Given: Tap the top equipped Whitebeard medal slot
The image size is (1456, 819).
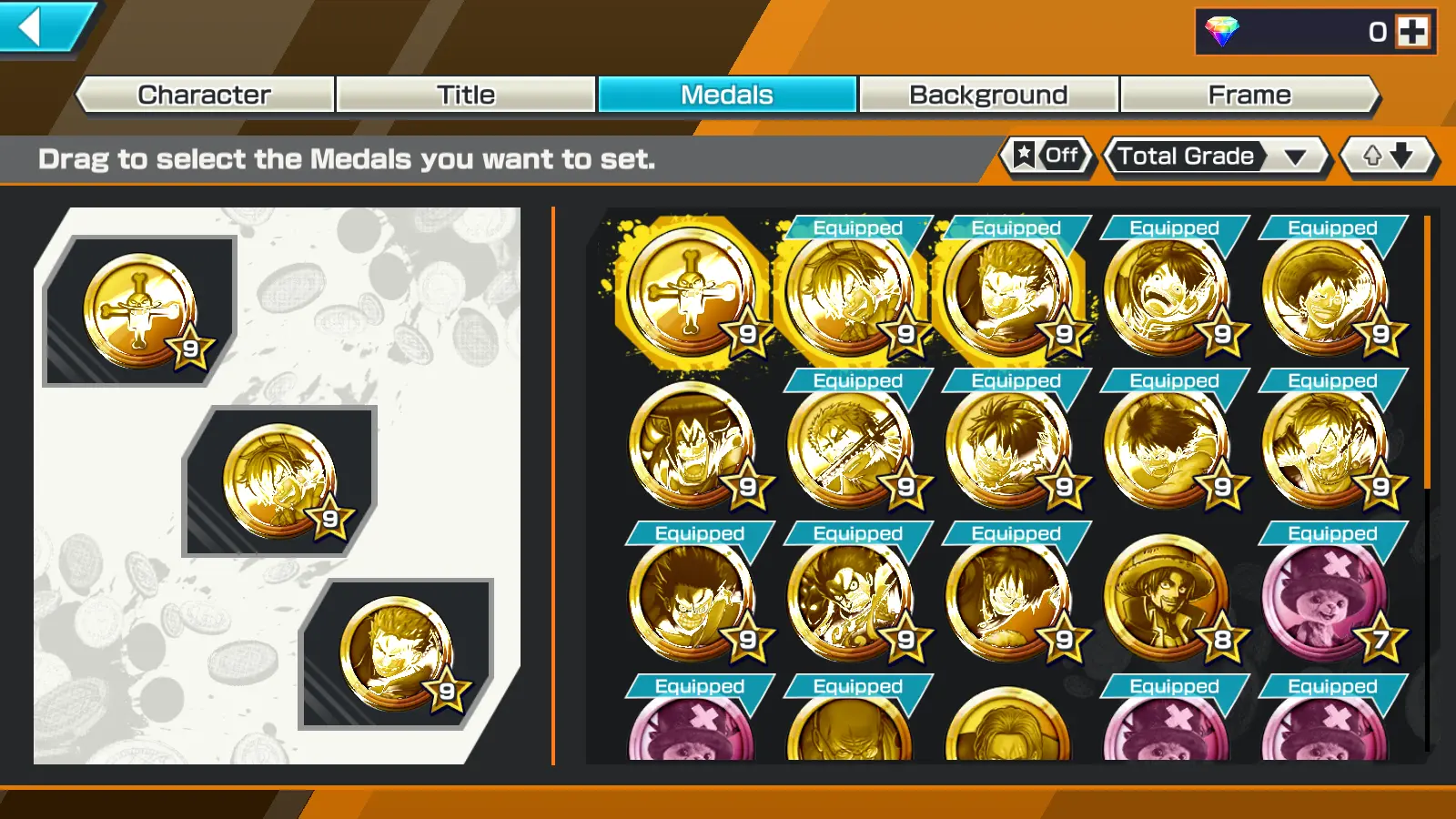Looking at the screenshot, I should pyautogui.click(x=140, y=311).
